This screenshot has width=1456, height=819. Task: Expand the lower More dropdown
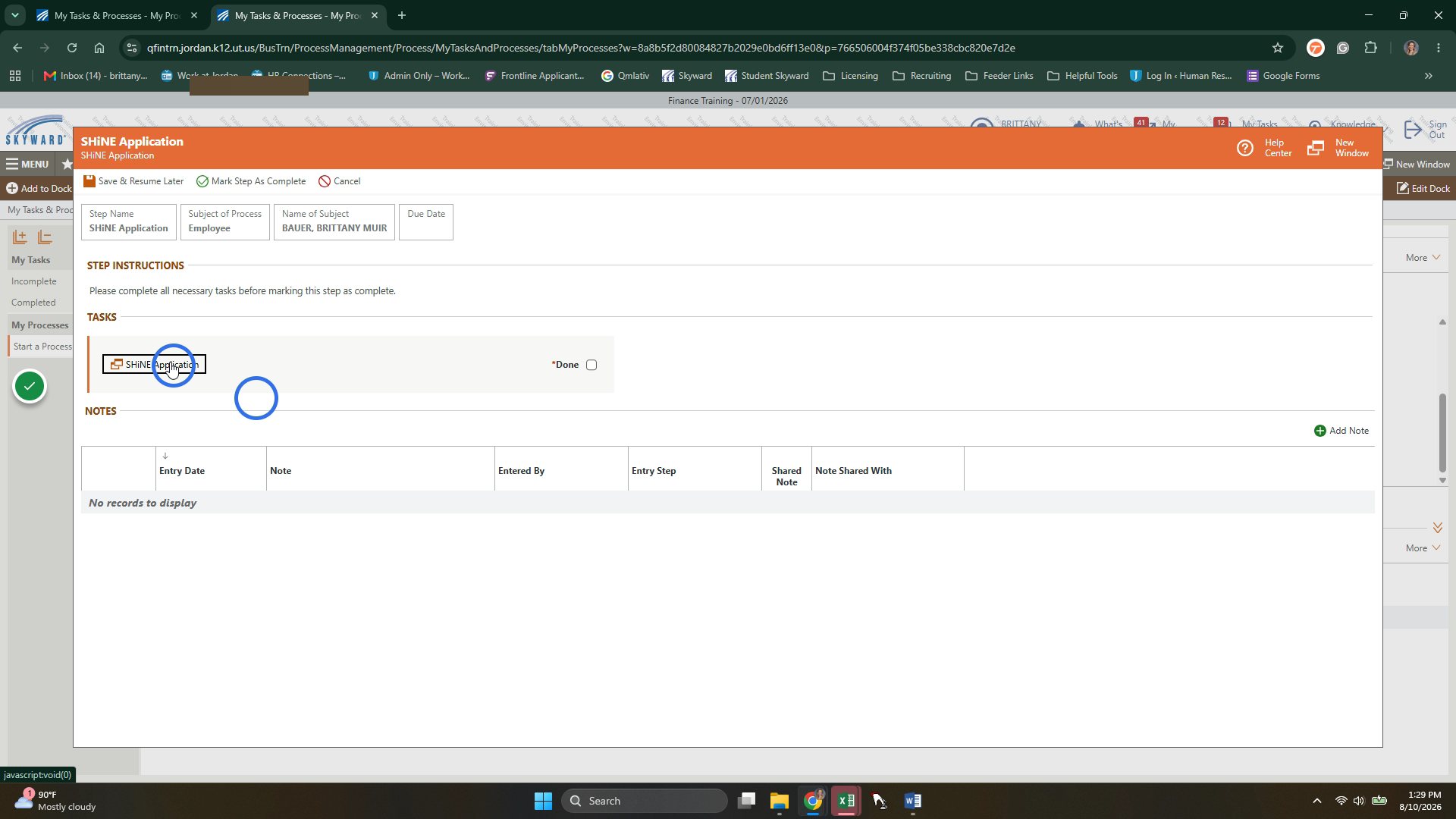[x=1423, y=548]
